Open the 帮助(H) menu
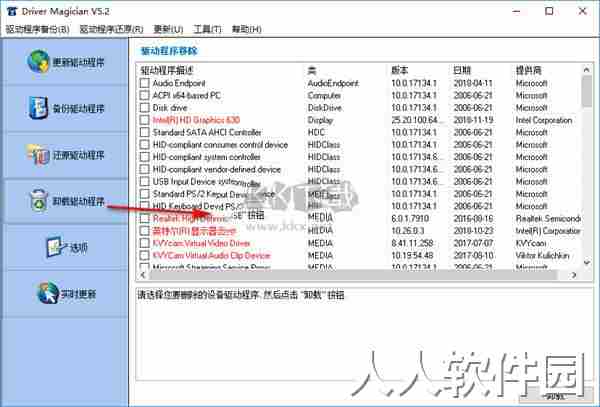This screenshot has width=600, height=407. tap(247, 29)
